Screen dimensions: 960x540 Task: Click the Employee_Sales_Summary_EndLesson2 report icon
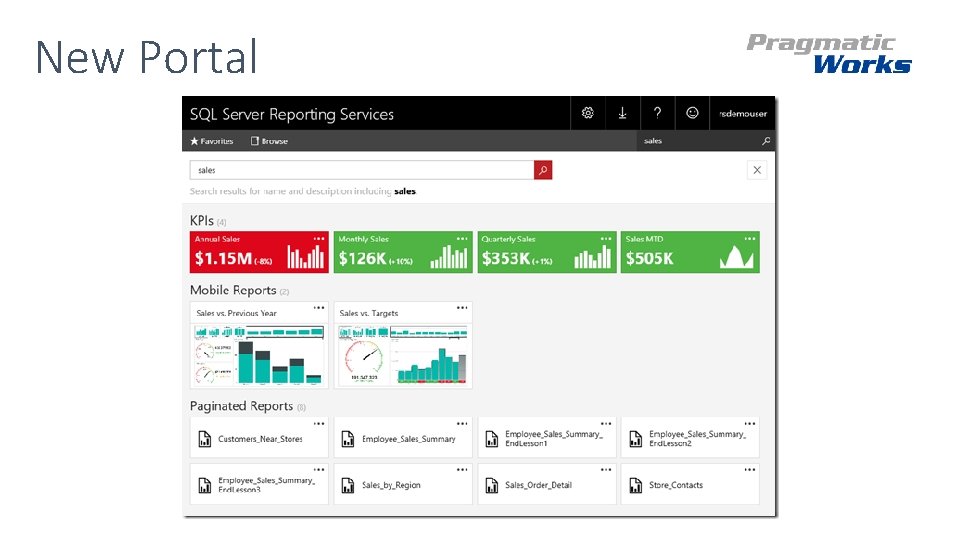(x=636, y=439)
